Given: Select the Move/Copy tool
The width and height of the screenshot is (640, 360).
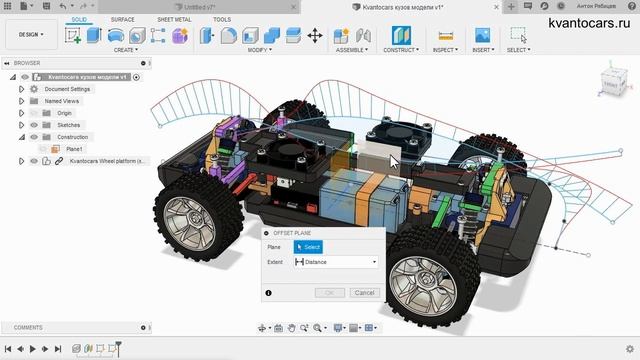Looking at the screenshot, I should tap(315, 36).
